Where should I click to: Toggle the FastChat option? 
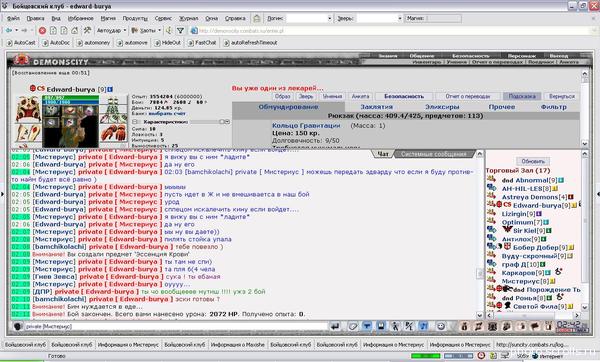(x=202, y=43)
